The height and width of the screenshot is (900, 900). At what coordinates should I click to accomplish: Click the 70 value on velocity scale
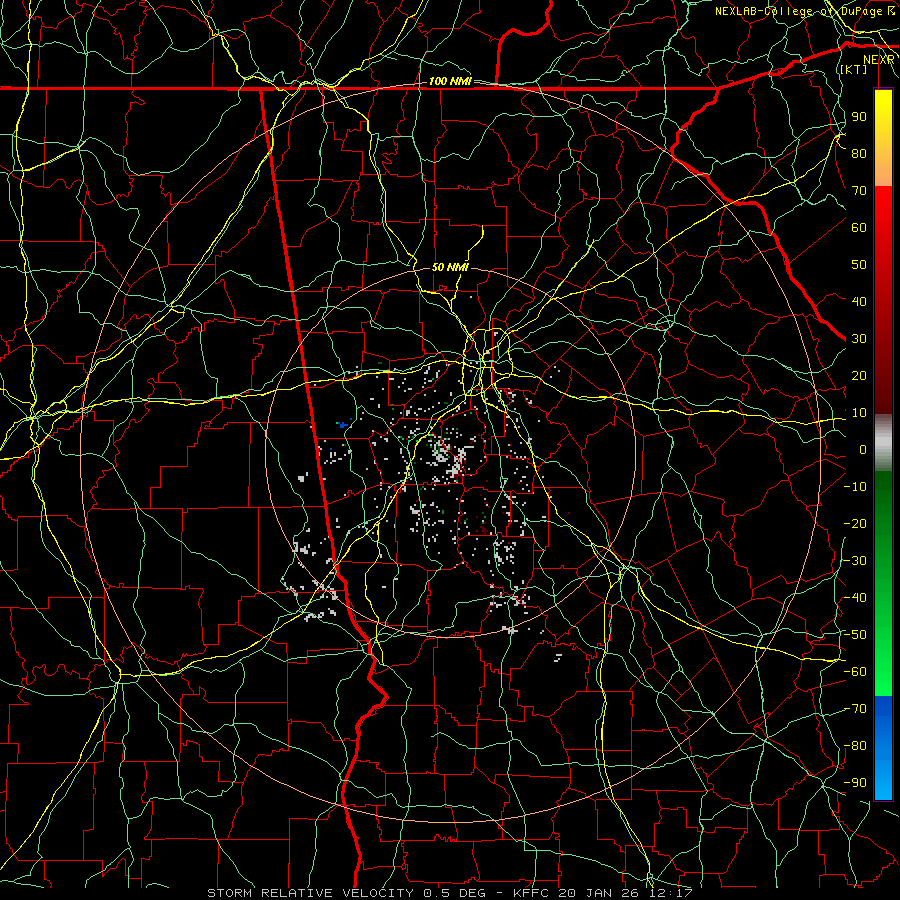pos(859,191)
